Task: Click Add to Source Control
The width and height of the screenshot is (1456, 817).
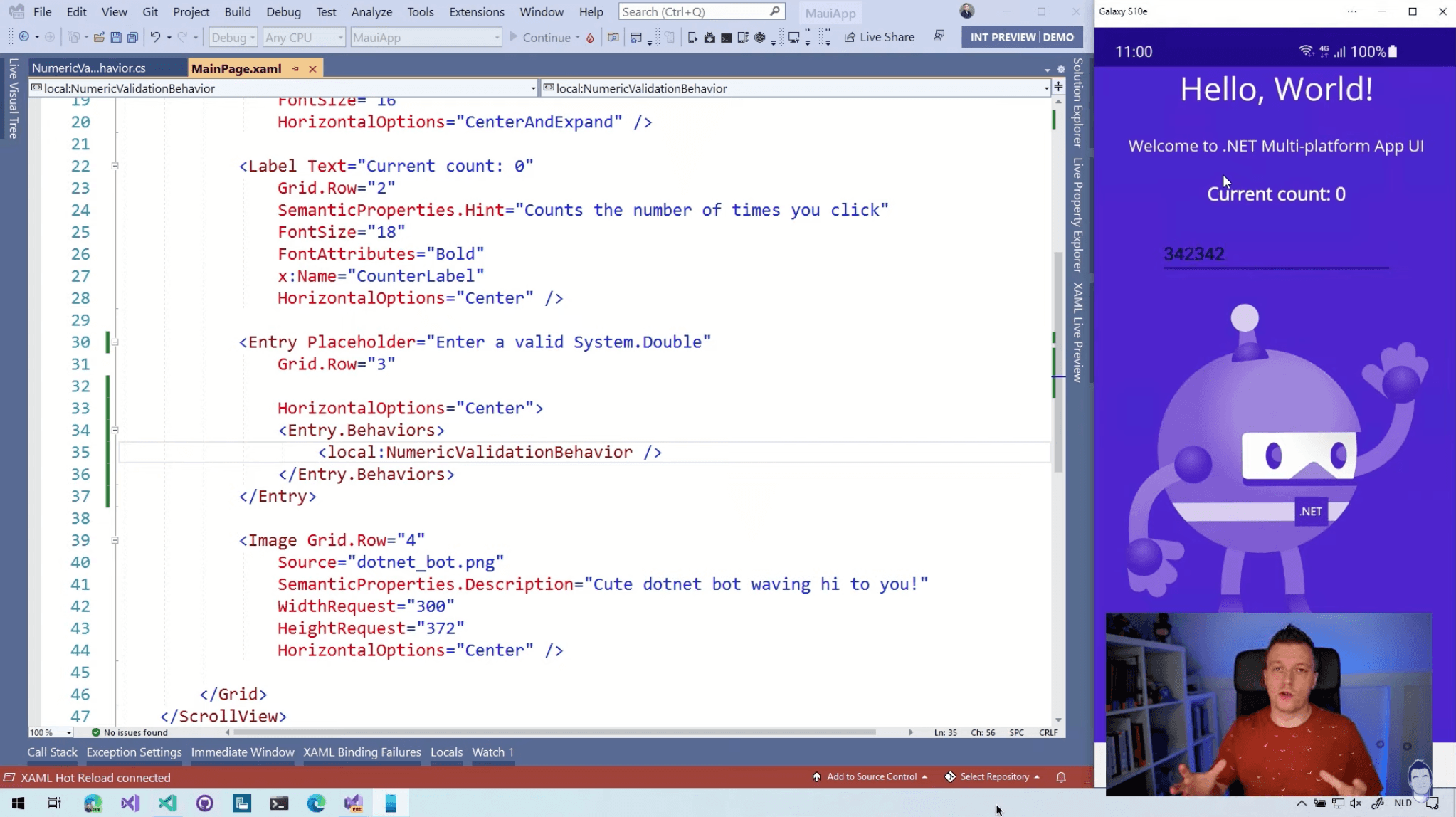Action: coord(870,777)
